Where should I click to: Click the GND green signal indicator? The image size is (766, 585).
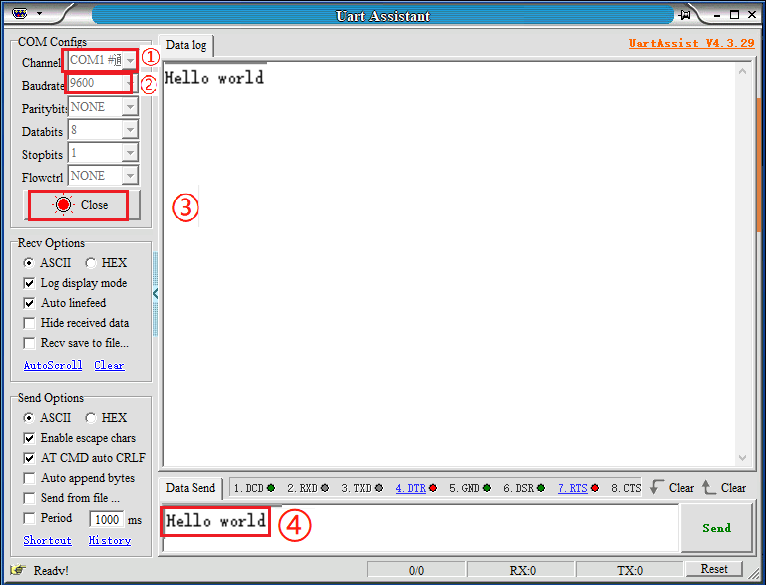(x=487, y=488)
